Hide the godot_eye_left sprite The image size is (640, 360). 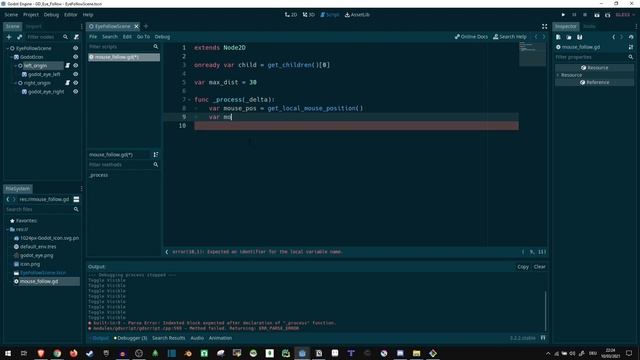(76, 74)
